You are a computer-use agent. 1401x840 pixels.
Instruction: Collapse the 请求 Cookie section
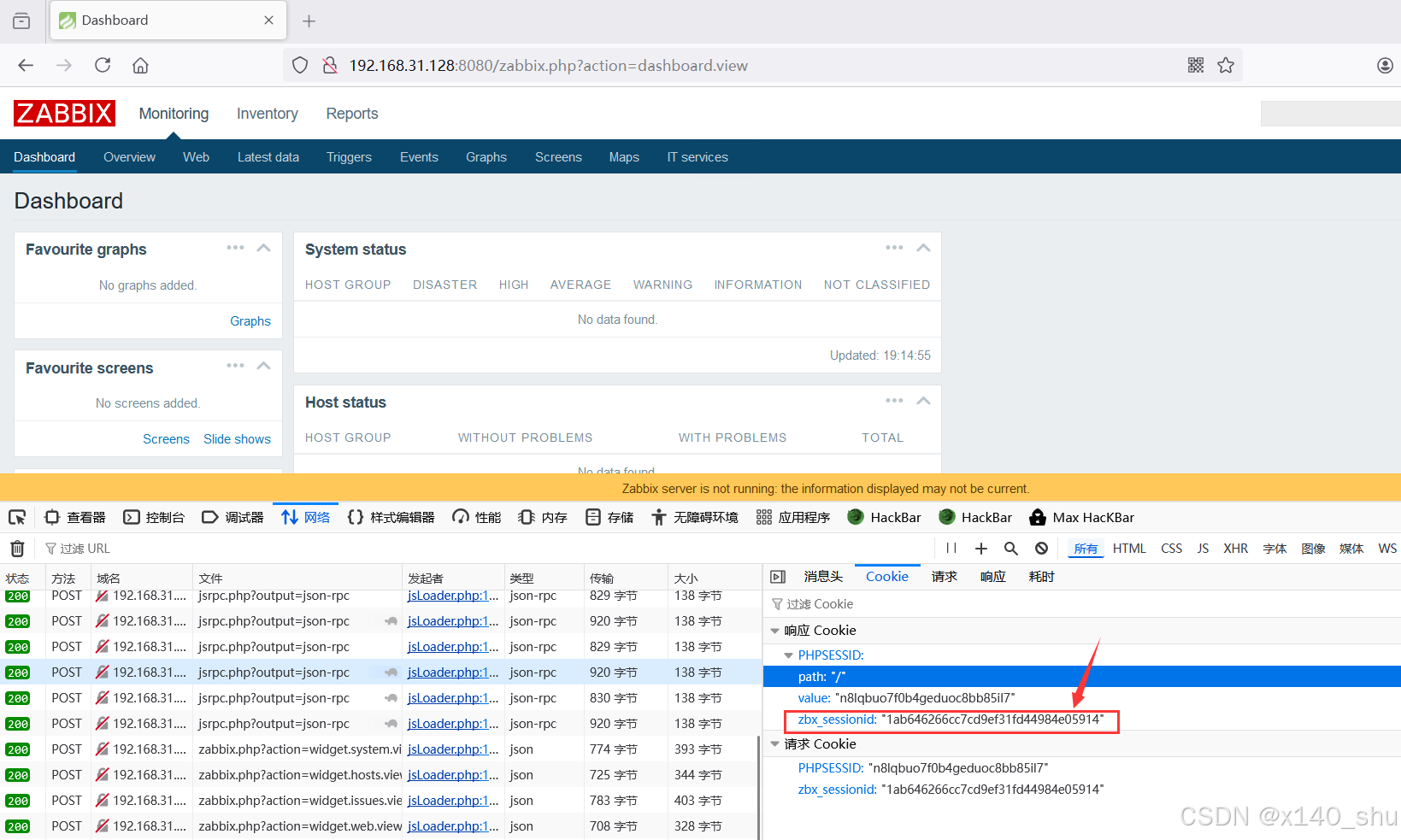coord(775,744)
